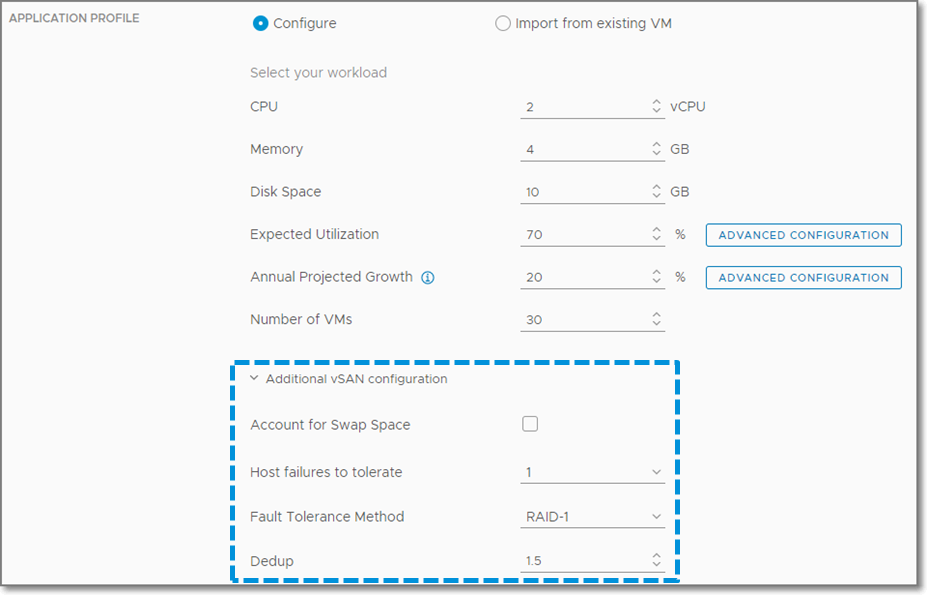927x595 pixels.
Task: Select the Configure radio button
Action: click(x=261, y=23)
